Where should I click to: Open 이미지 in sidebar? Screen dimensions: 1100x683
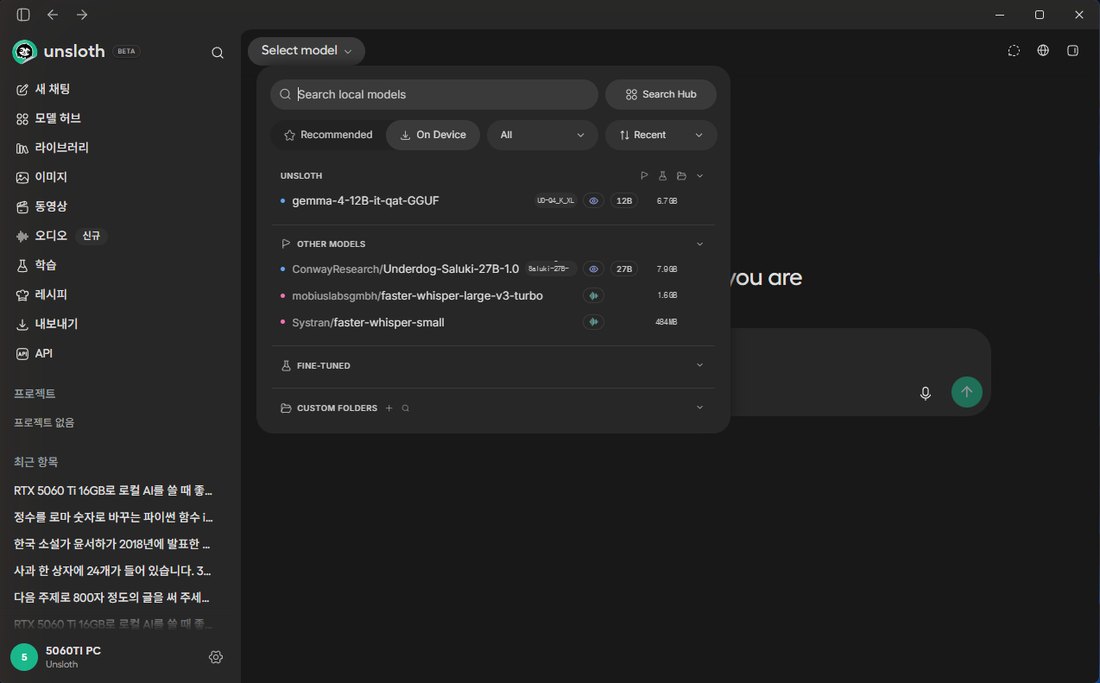tap(42, 177)
